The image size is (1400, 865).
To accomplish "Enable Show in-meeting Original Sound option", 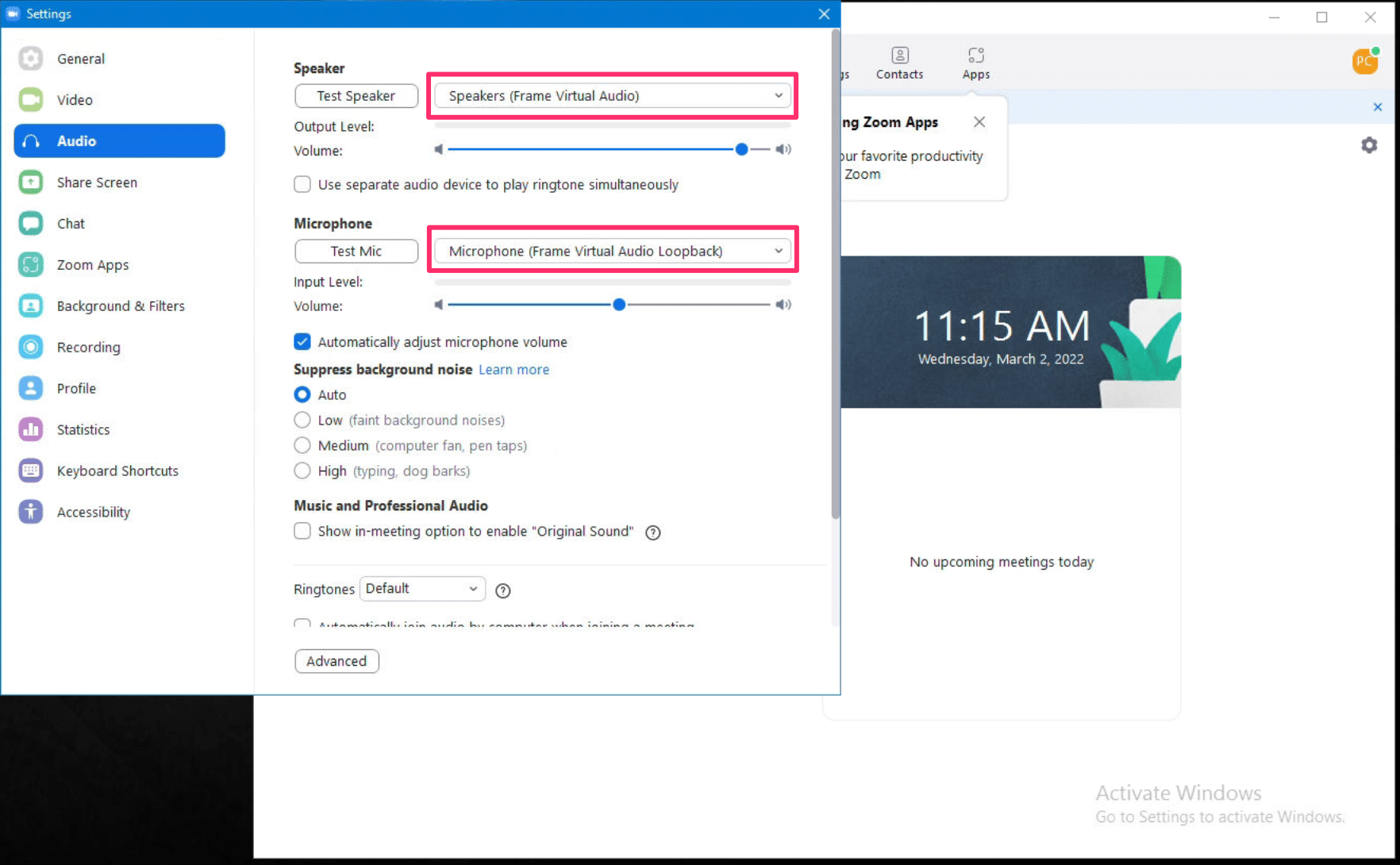I will click(302, 531).
